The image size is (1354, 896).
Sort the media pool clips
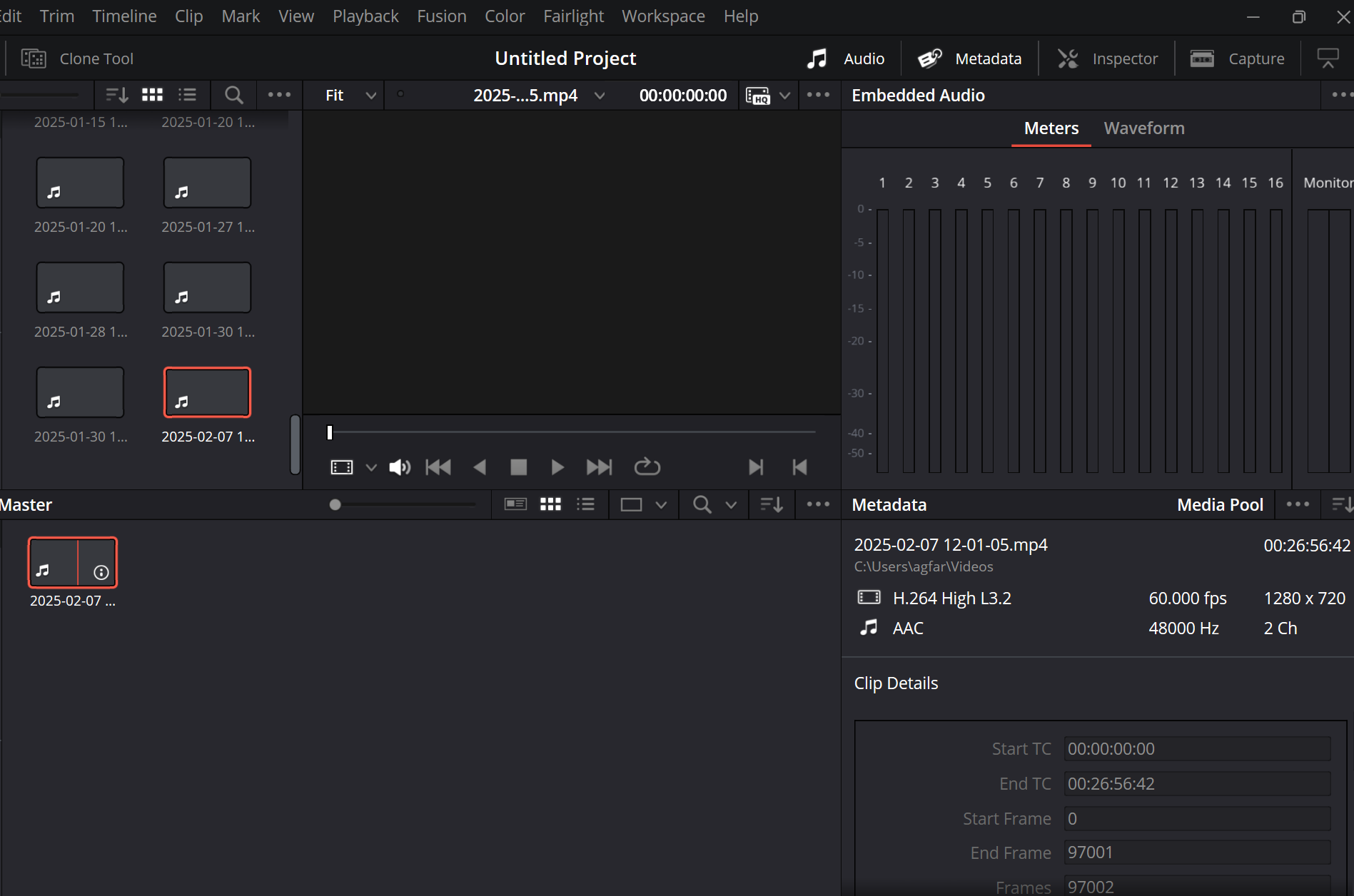pos(772,505)
